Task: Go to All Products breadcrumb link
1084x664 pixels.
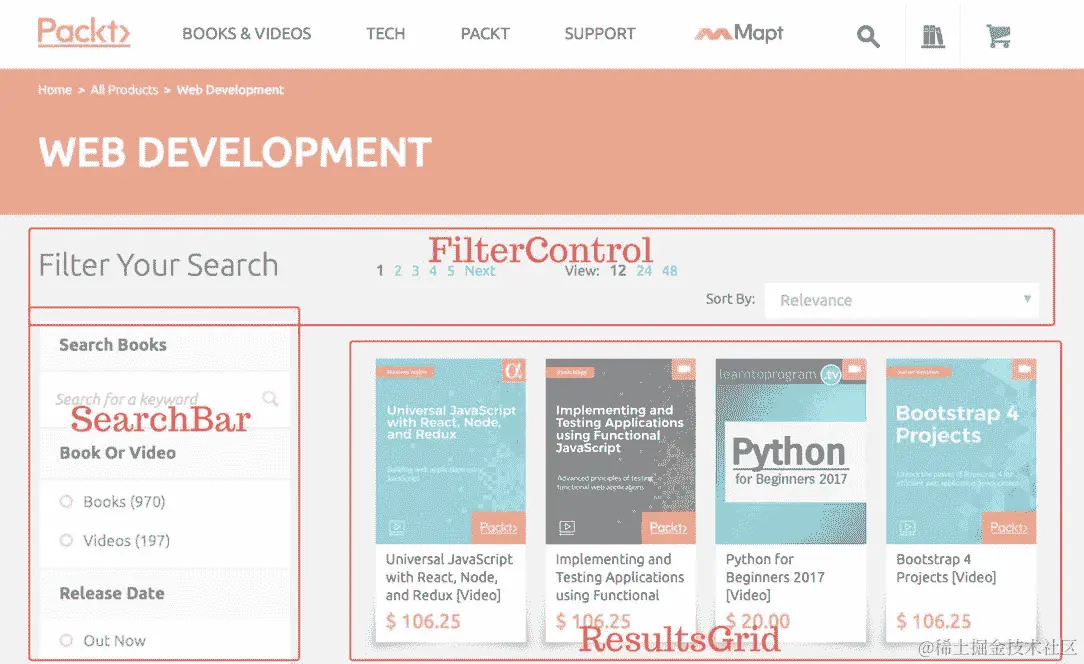Action: pos(124,90)
